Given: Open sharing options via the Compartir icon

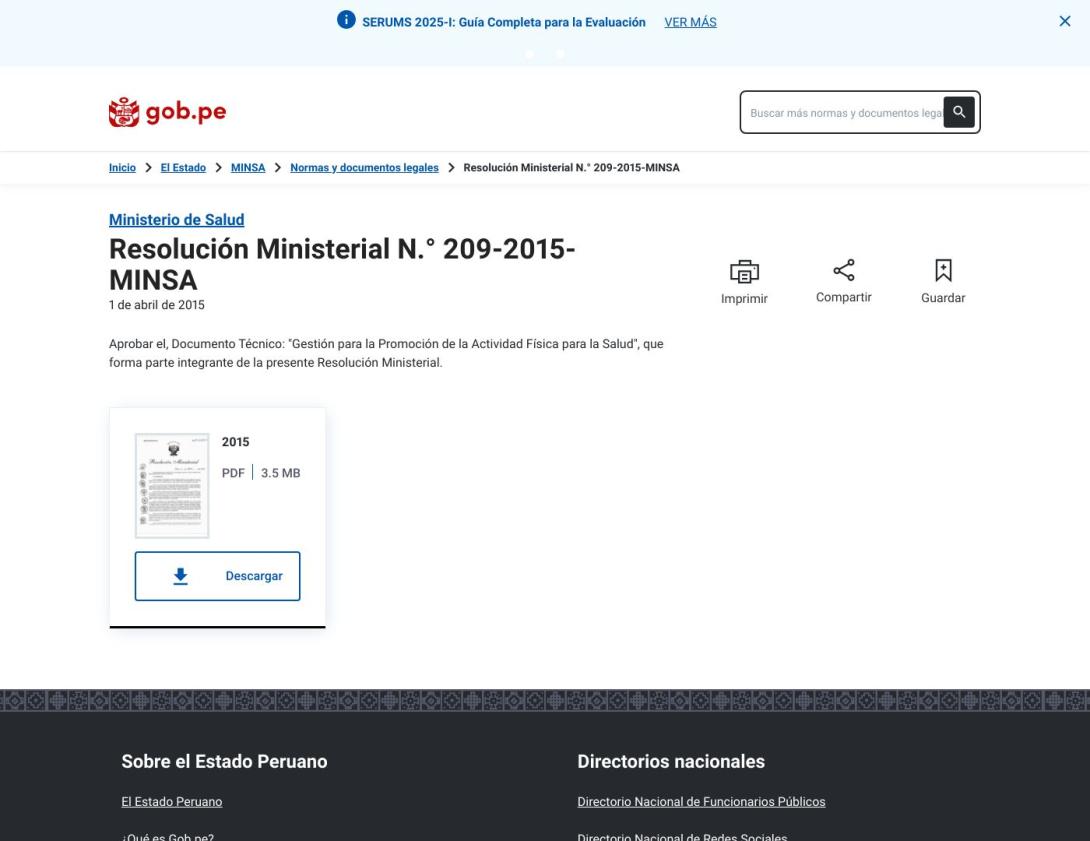Looking at the screenshot, I should (x=843, y=270).
